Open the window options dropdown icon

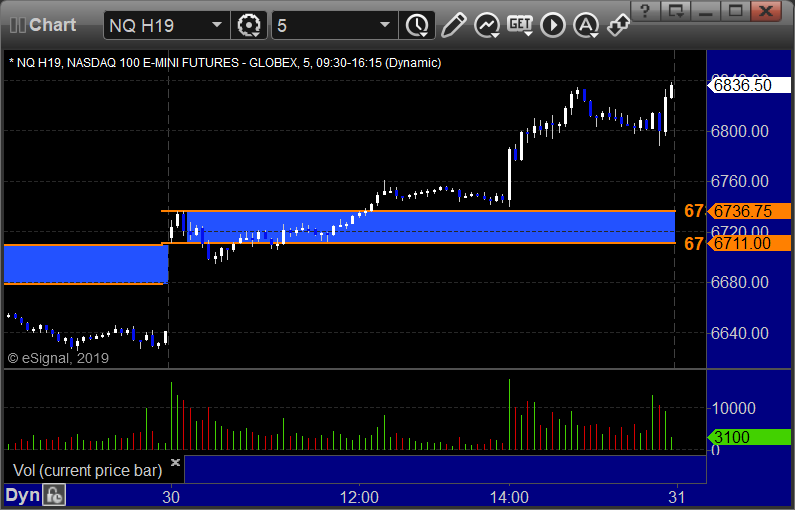pyautogui.click(x=676, y=11)
